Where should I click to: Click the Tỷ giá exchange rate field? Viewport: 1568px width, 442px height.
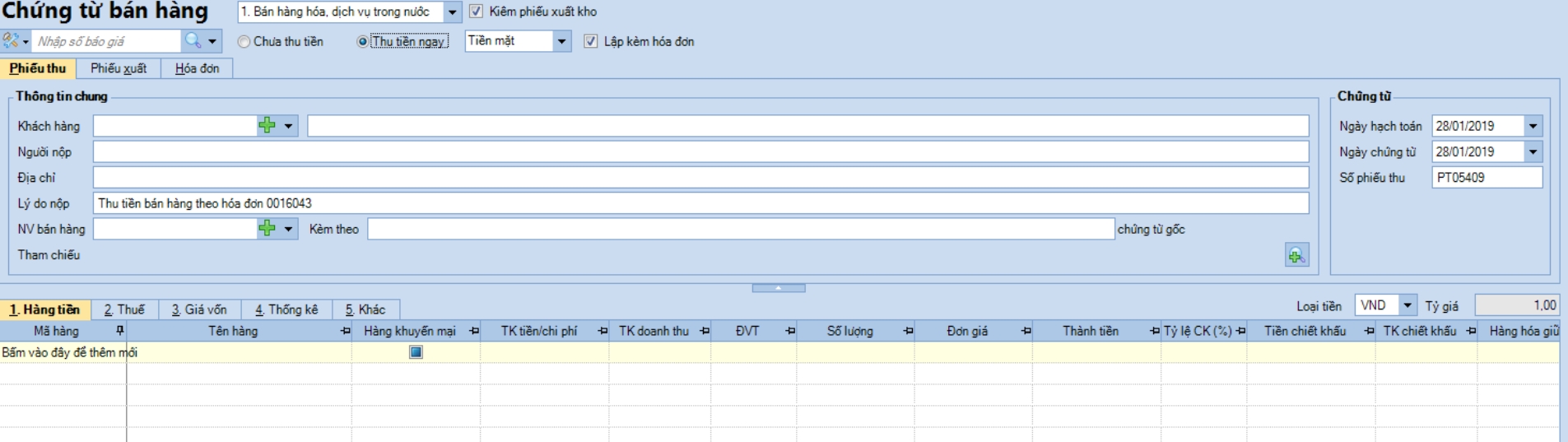point(1516,305)
